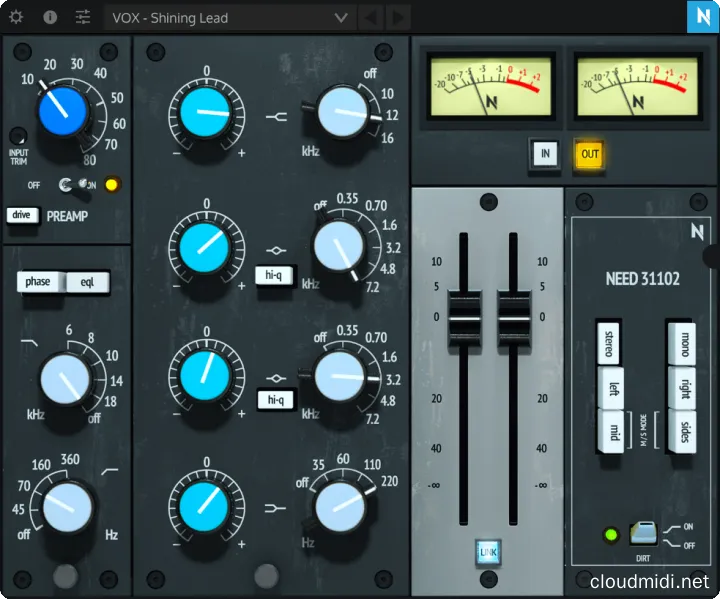Select the sides M/S mode button
Image resolution: width=720 pixels, height=599 pixels.
[x=681, y=431]
